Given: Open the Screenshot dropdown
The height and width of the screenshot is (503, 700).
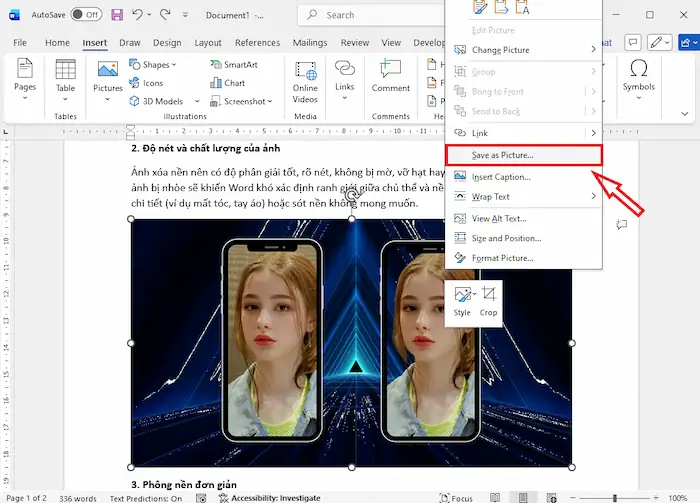Looking at the screenshot, I should pos(241,101).
